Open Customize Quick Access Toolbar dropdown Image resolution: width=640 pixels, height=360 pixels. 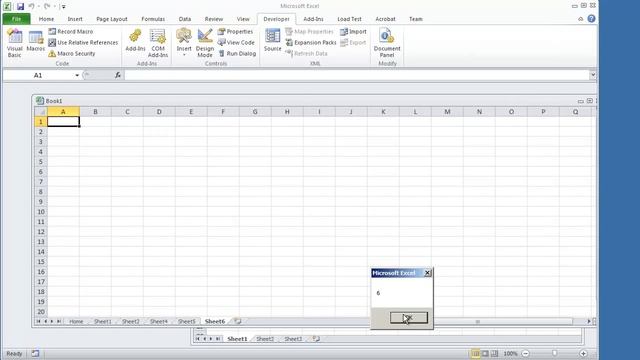(x=63, y=7)
